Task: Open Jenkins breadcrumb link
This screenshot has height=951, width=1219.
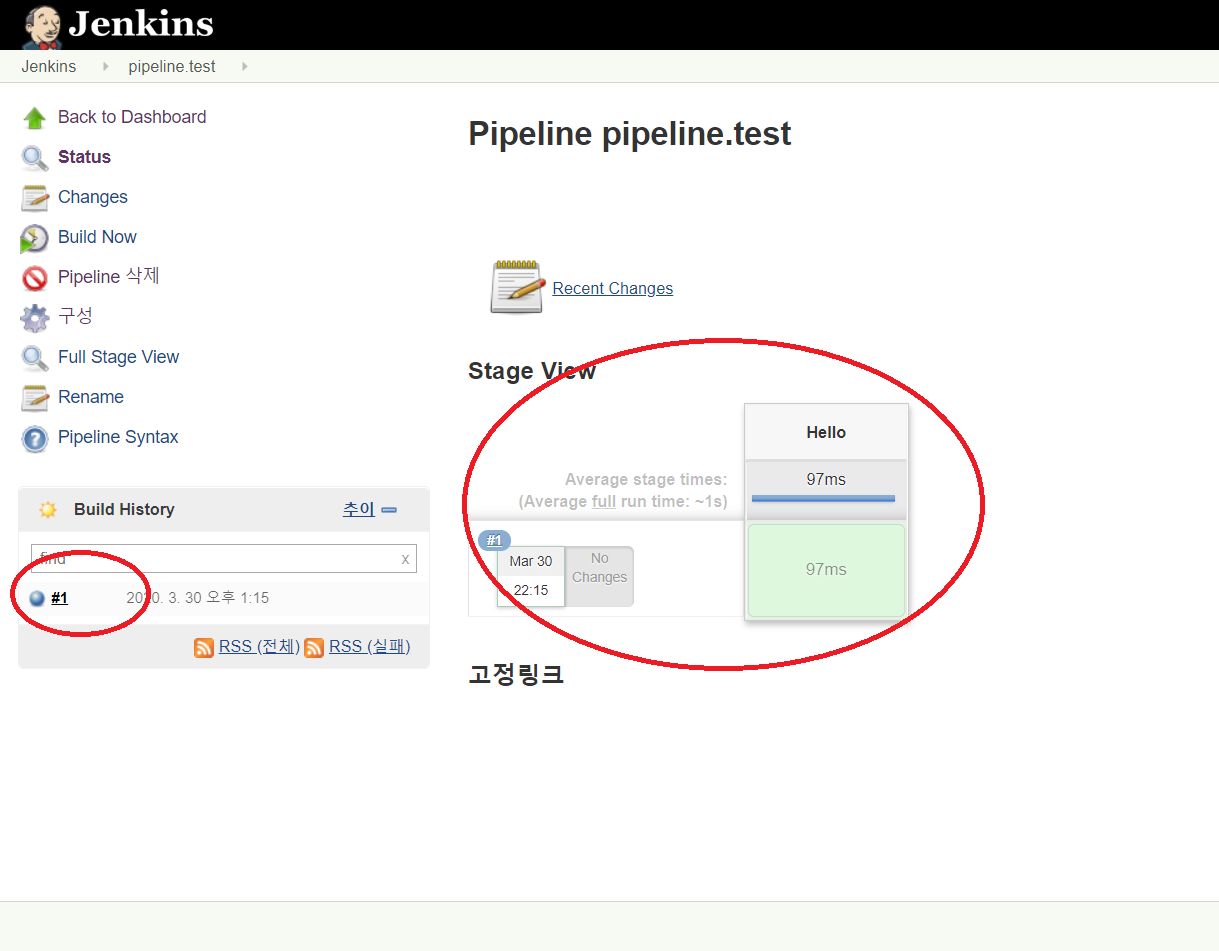Action: 49,66
